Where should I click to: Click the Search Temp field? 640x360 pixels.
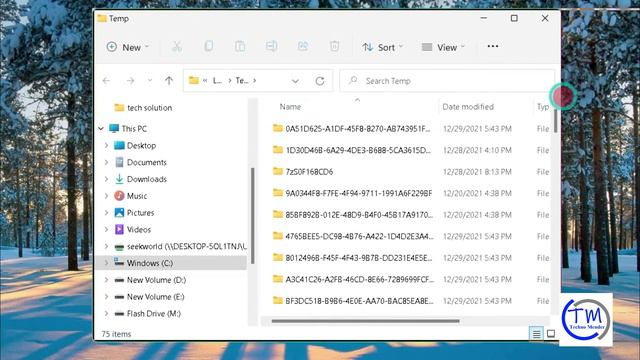447,81
